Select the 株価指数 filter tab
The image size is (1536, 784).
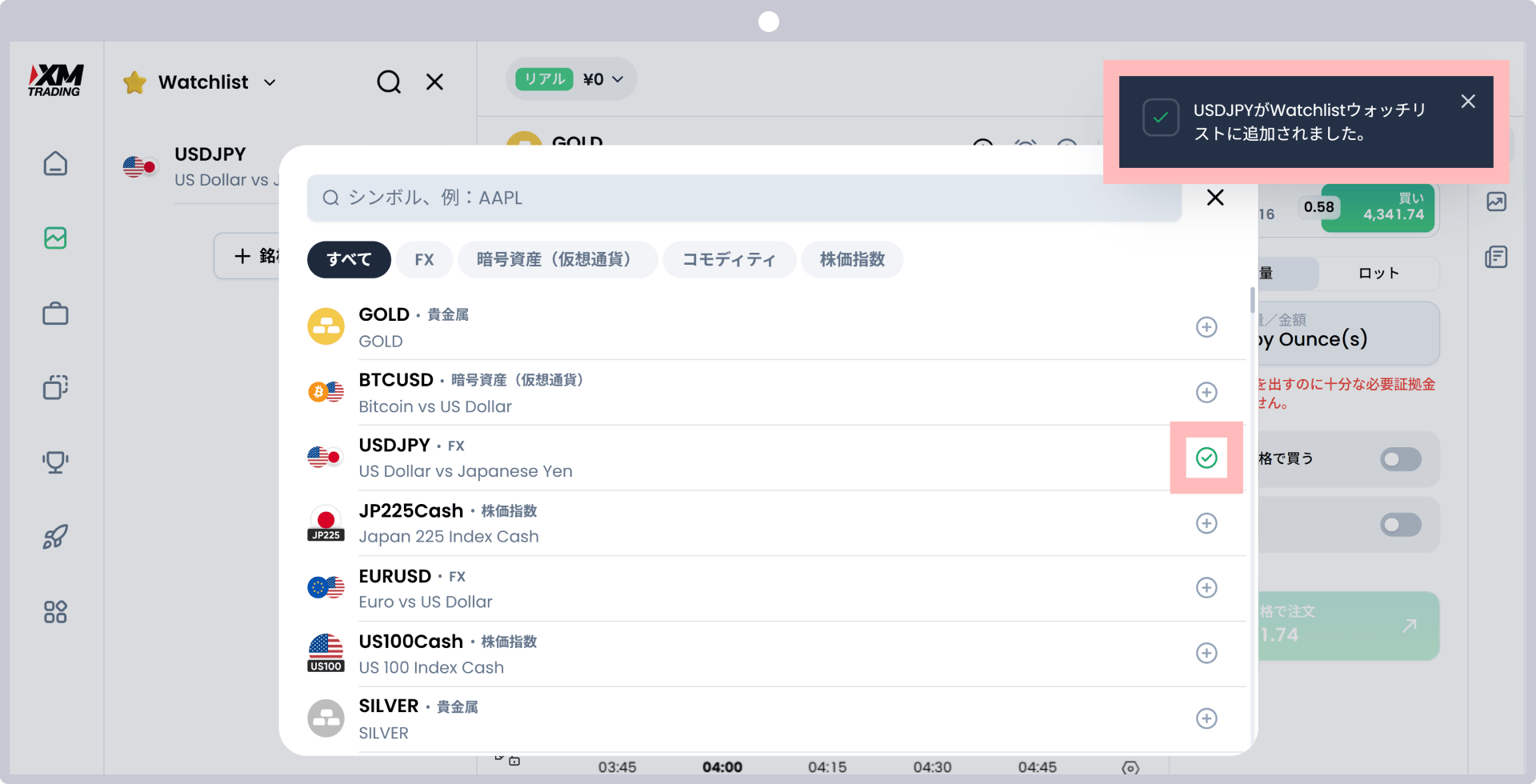[852, 259]
